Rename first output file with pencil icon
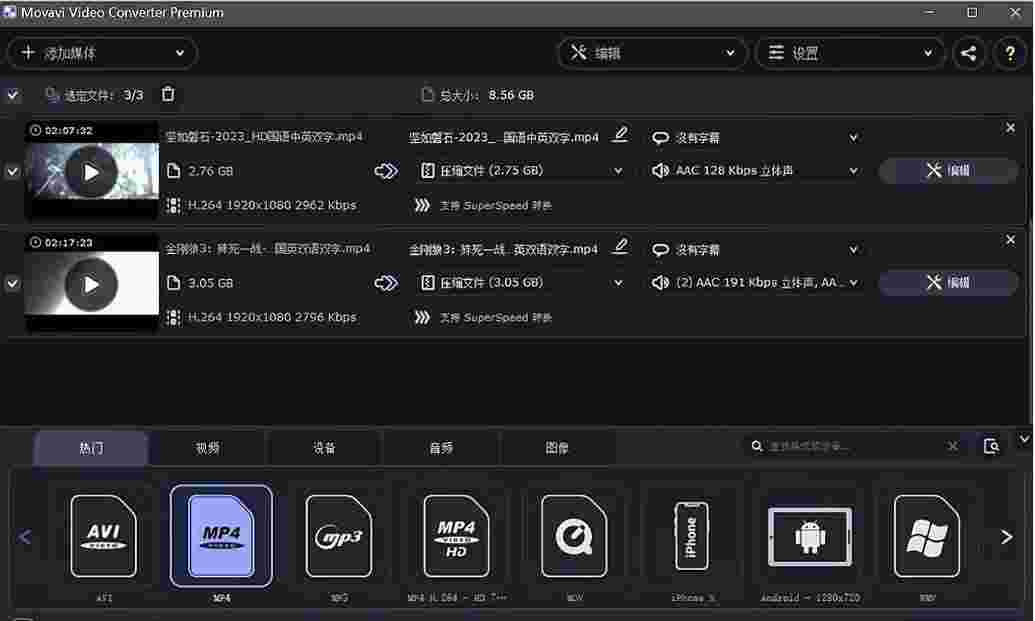The width and height of the screenshot is (1035, 621). click(x=619, y=135)
